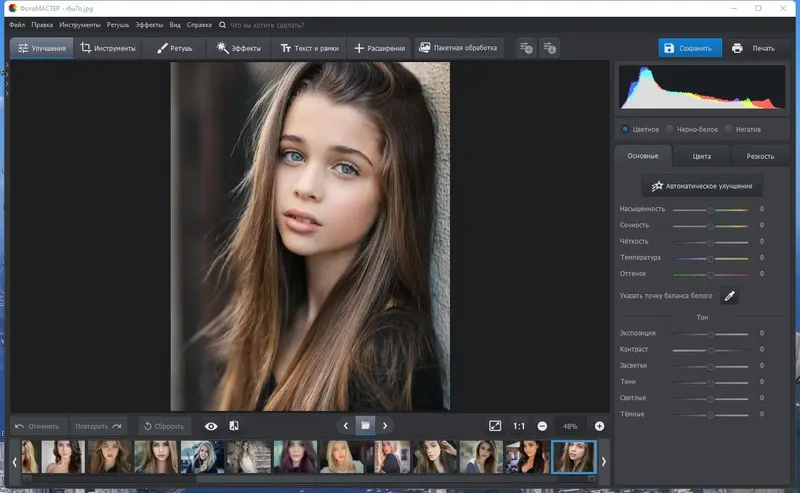Select the Негатив radio option
Image resolution: width=800 pixels, height=493 pixels.
(x=729, y=129)
